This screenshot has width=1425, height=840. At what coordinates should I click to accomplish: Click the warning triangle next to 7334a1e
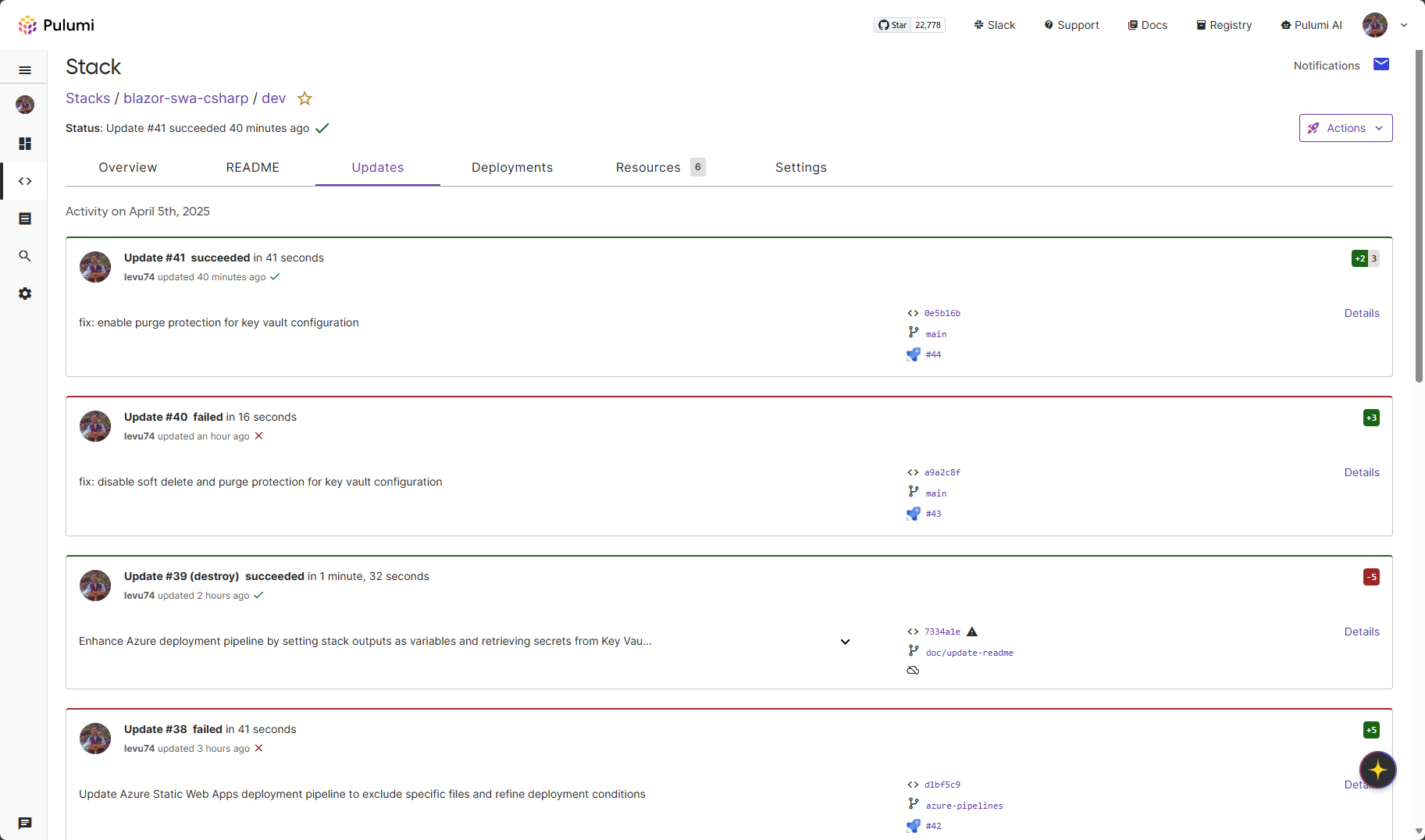[x=972, y=632]
